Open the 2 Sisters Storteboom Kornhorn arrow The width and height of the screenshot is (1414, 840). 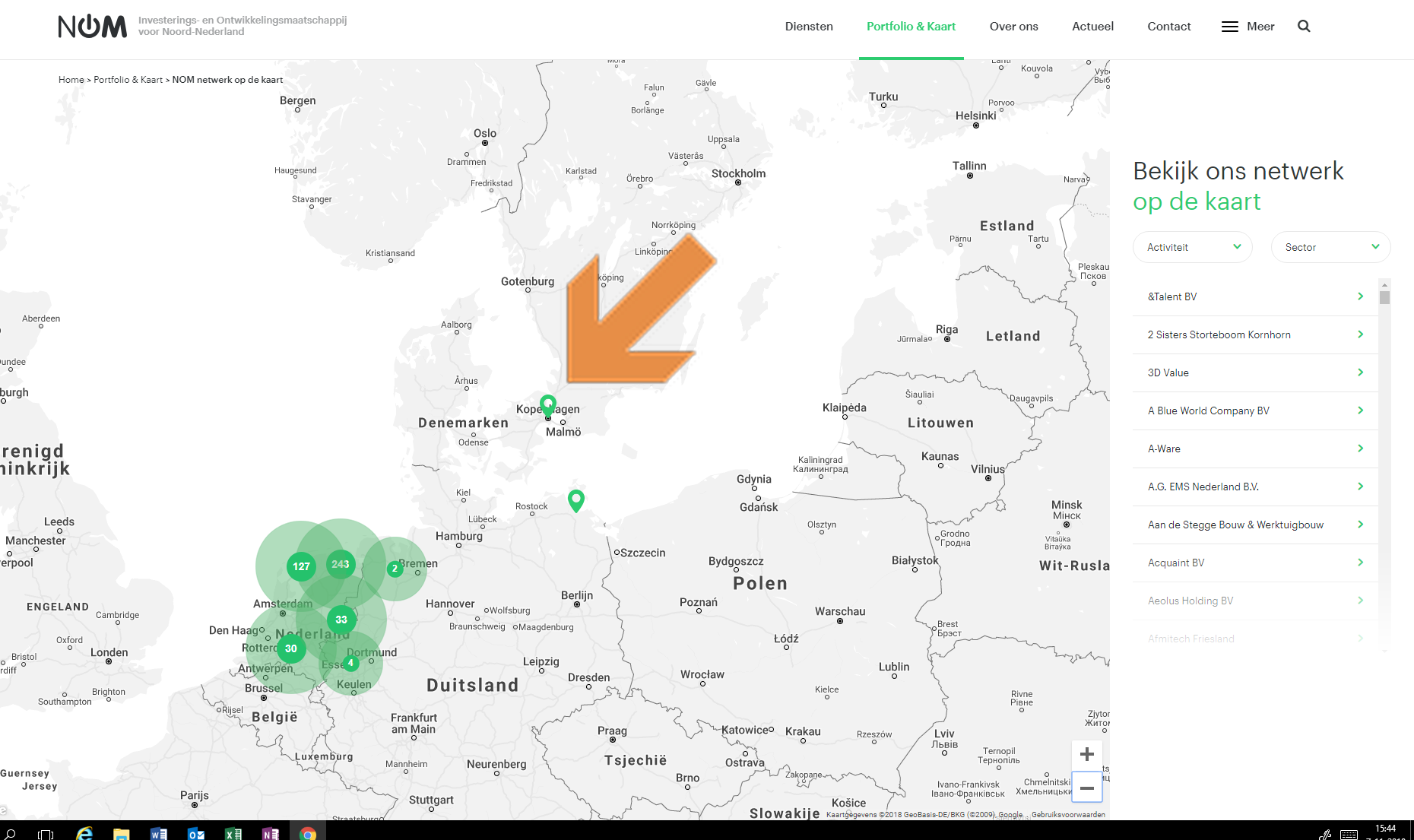(x=1360, y=334)
